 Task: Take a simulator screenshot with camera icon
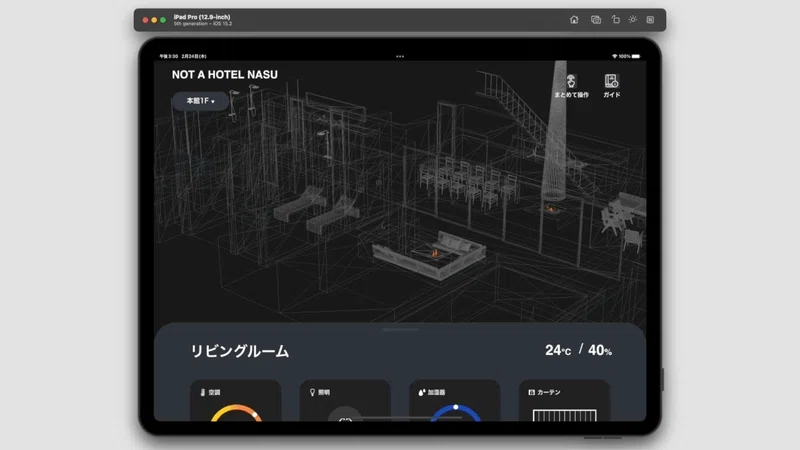[x=595, y=19]
